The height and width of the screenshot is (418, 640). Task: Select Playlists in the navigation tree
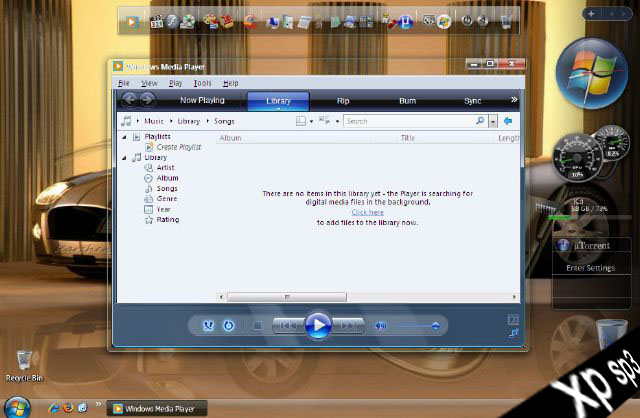coord(157,136)
